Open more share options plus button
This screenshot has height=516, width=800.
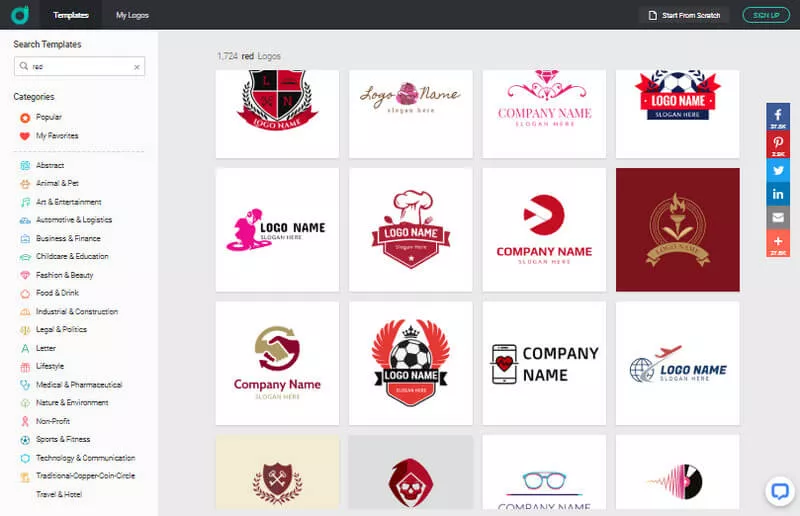[778, 243]
